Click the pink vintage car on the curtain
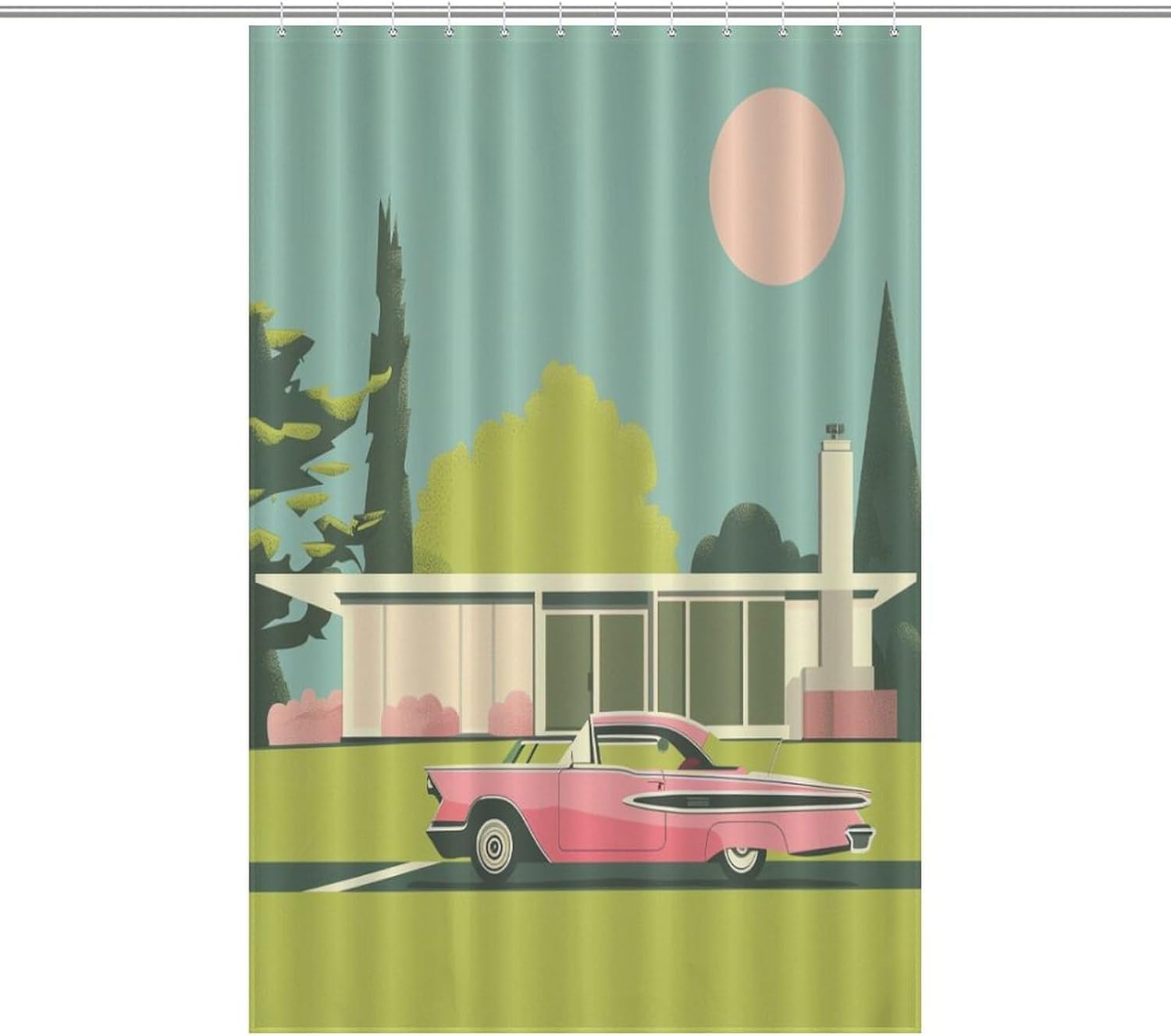Image resolution: width=1171 pixels, height=1036 pixels. click(649, 796)
